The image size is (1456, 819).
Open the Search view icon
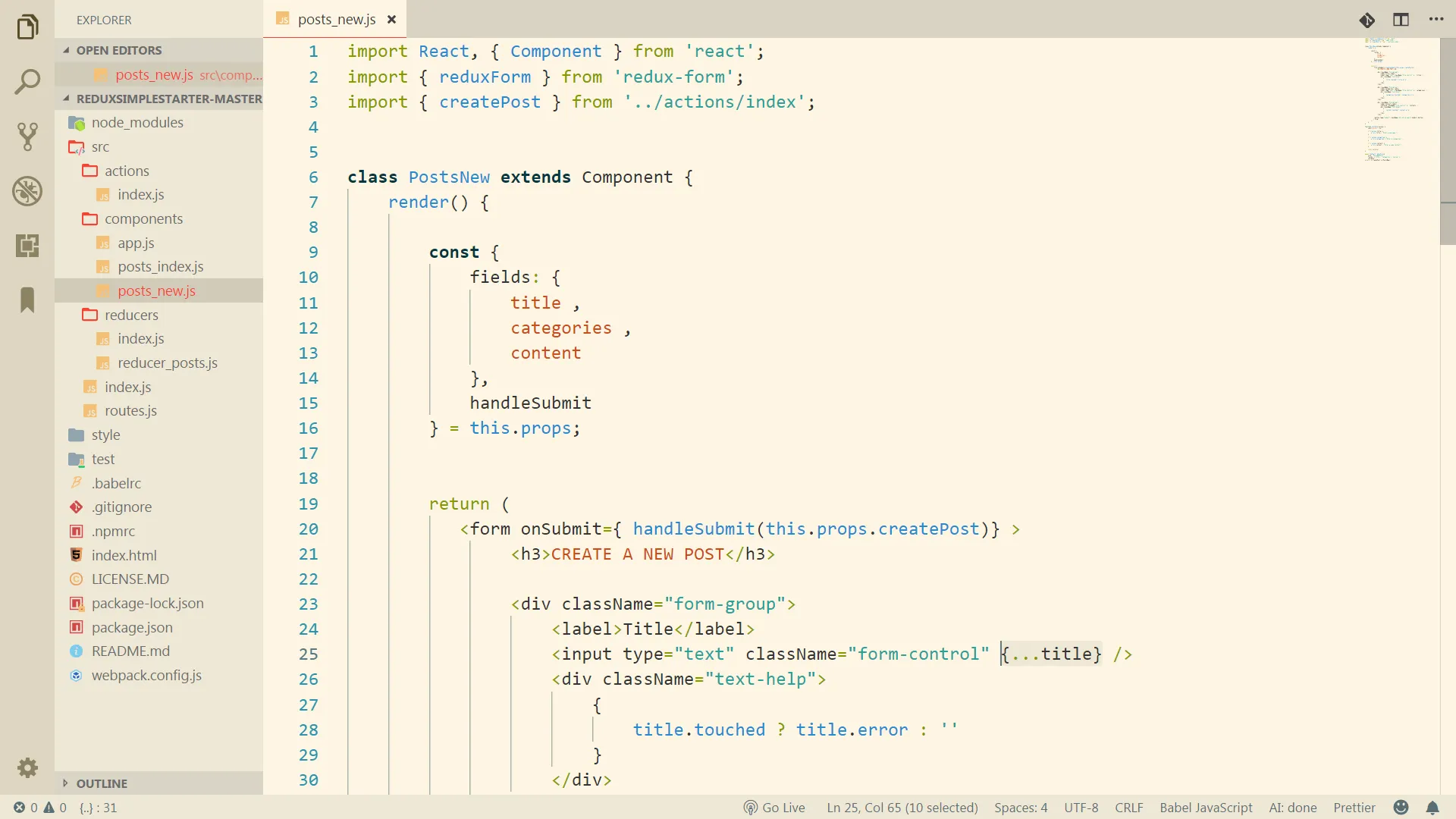coord(27,82)
